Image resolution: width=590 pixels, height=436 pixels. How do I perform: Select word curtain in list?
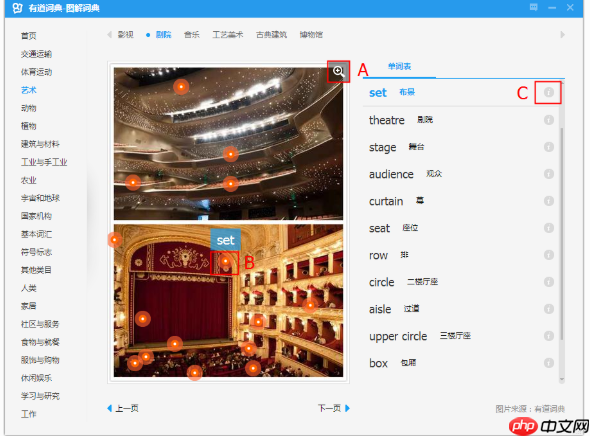[x=386, y=201]
